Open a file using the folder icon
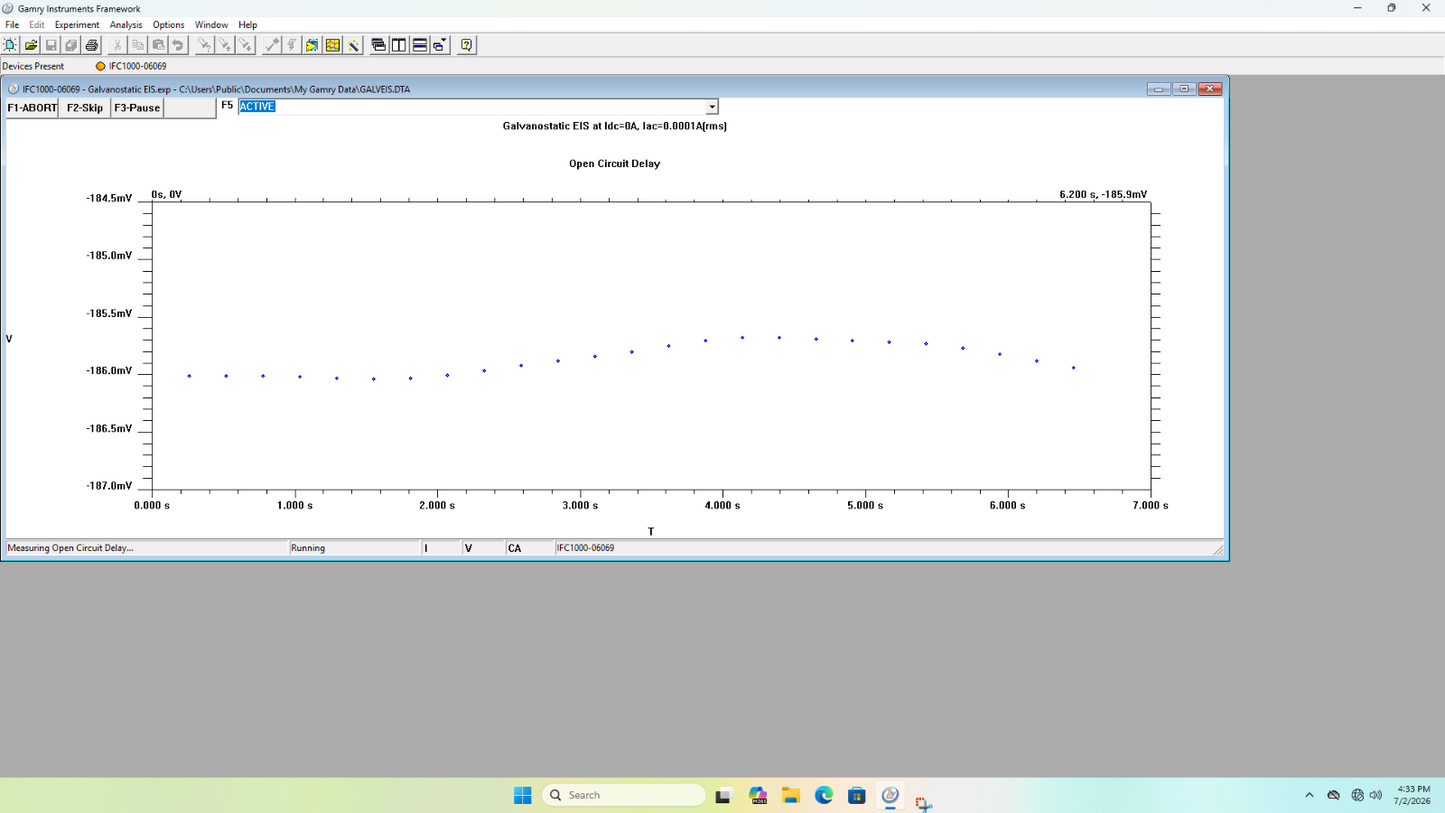 point(31,45)
